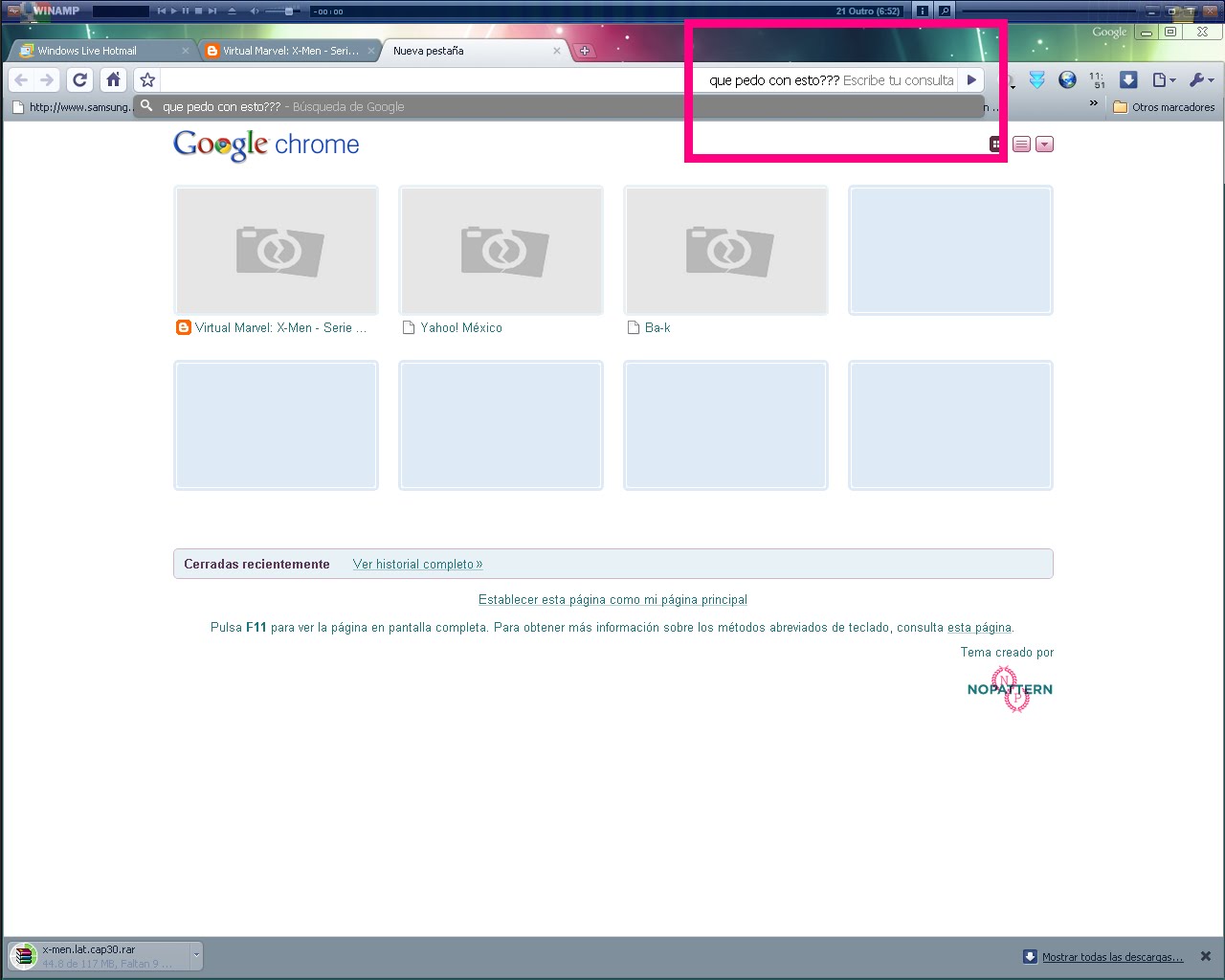Viewport: 1225px width, 980px height.
Task: Open the http://www.samsung bookmark
Action: (x=72, y=107)
